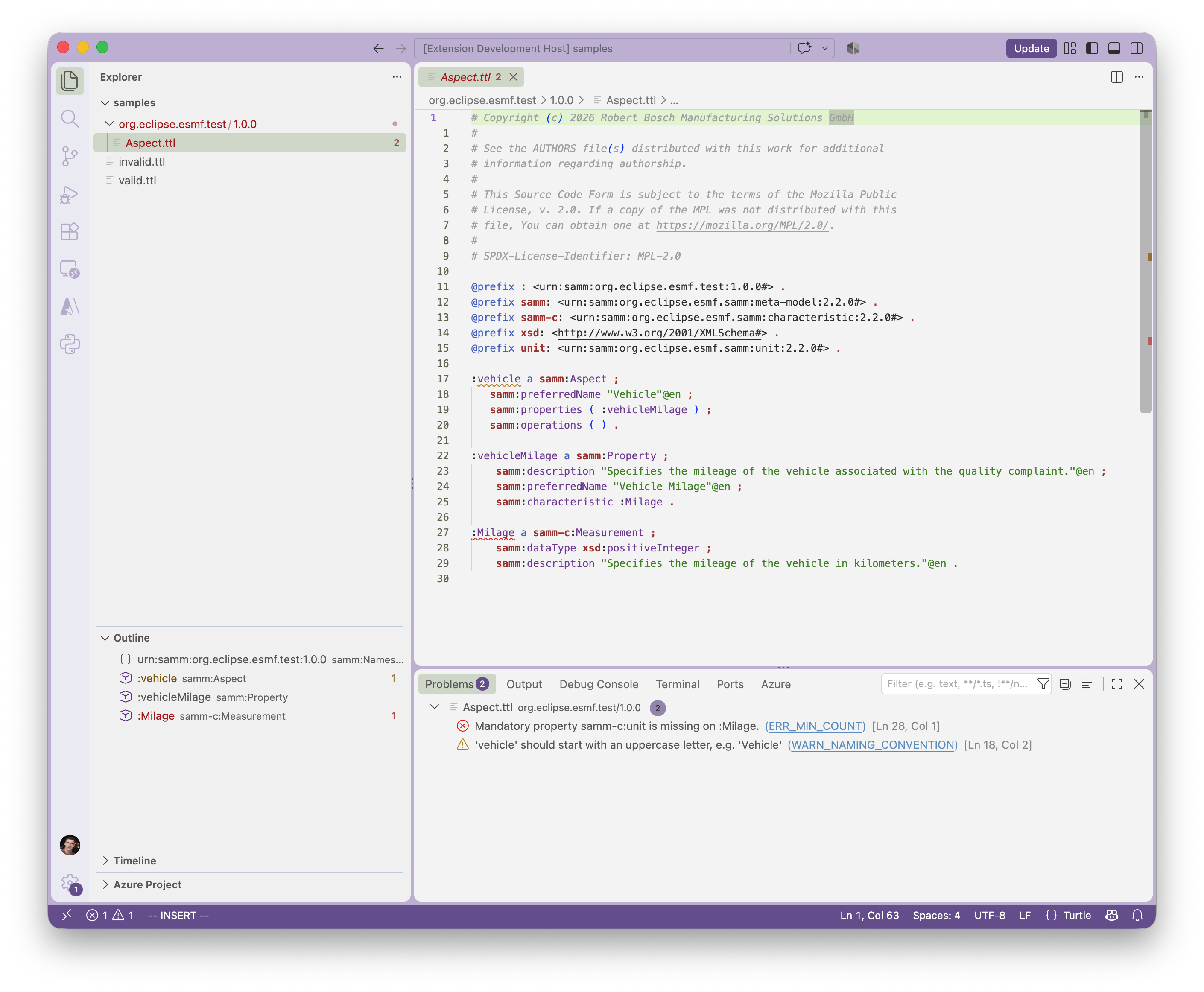Screen dimensions: 1204x992
Task: Open the ERR_MIN_COUNT link
Action: [x=815, y=726]
